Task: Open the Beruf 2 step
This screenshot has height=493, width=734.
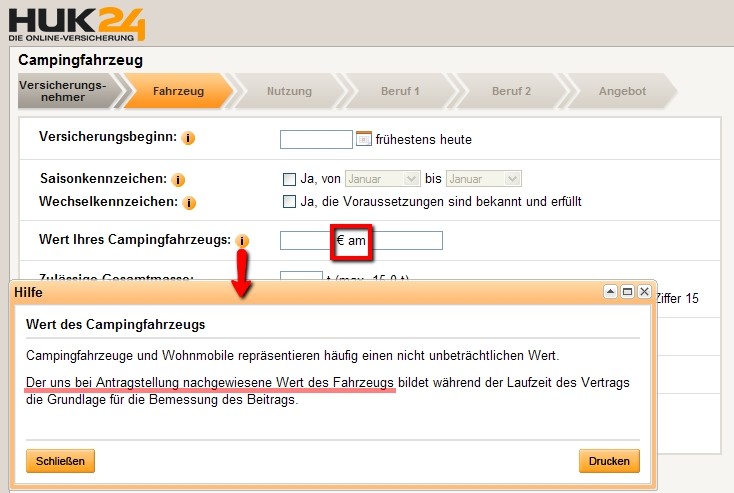Action: [511, 91]
